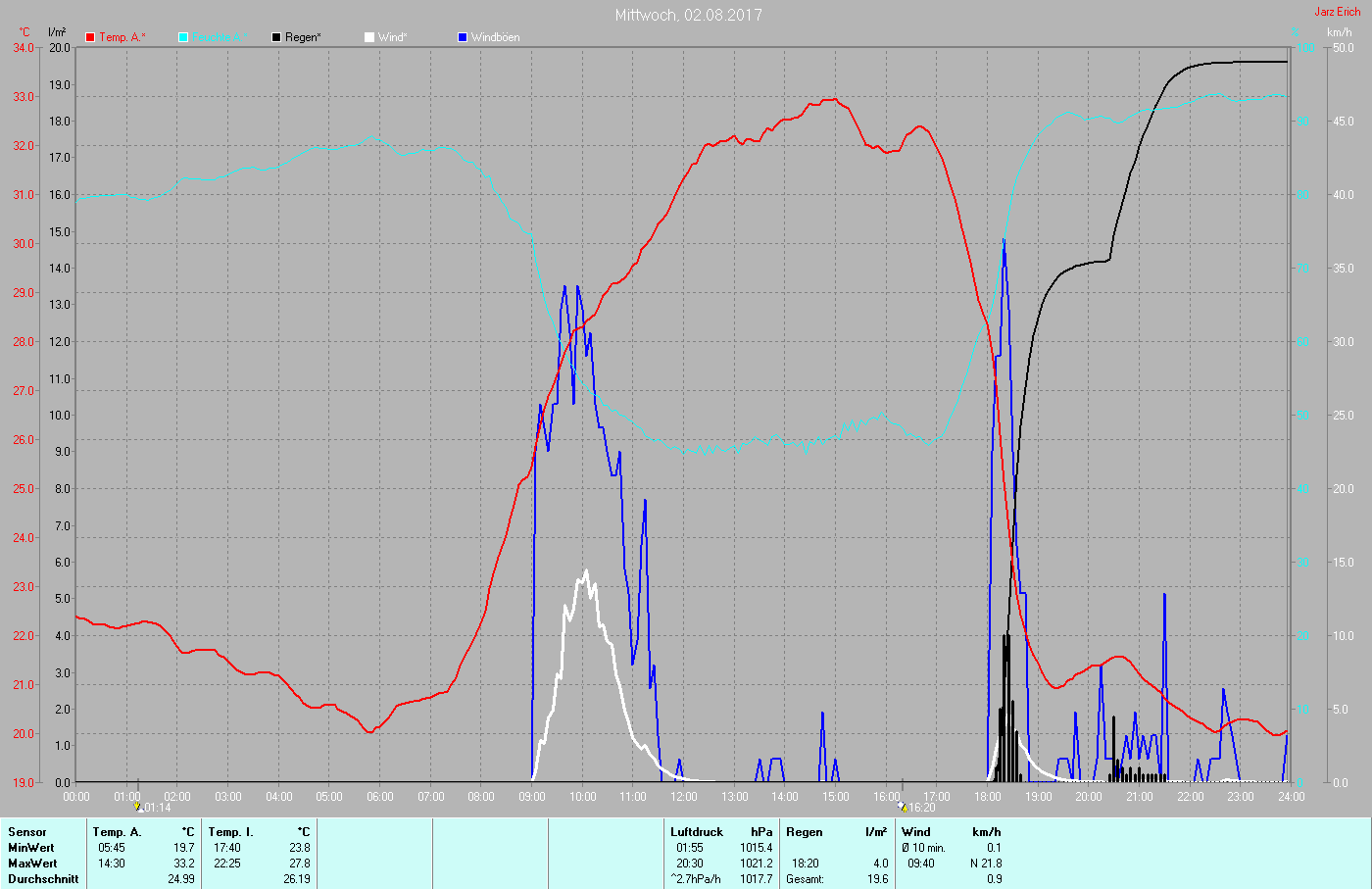Click the outdoor maximum value '33.2'
This screenshot has height=889, width=1372.
[x=183, y=864]
